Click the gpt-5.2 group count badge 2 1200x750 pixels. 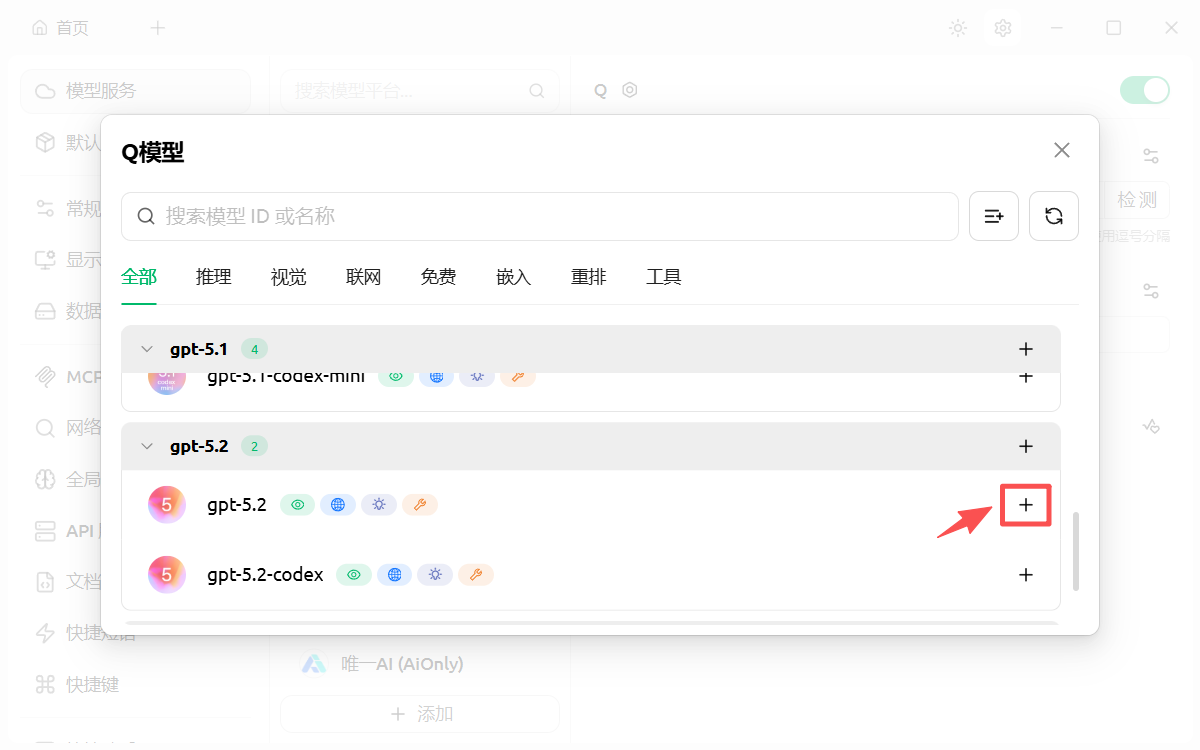pyautogui.click(x=254, y=446)
